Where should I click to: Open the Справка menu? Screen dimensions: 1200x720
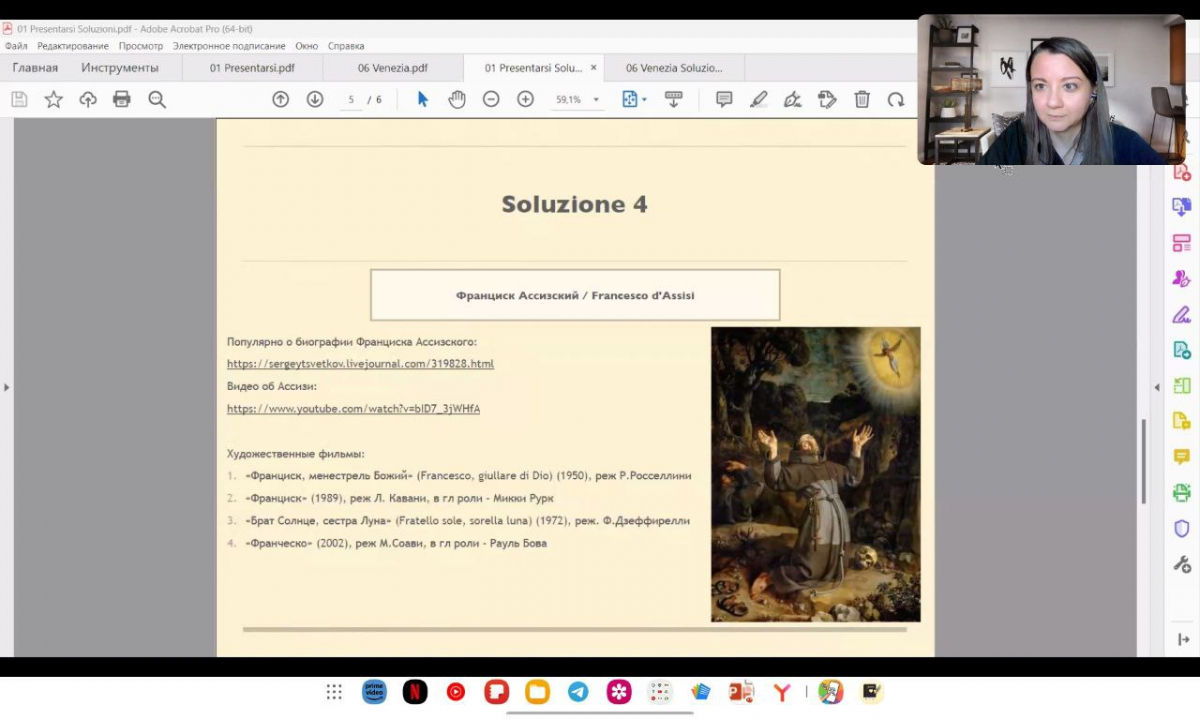(x=346, y=46)
